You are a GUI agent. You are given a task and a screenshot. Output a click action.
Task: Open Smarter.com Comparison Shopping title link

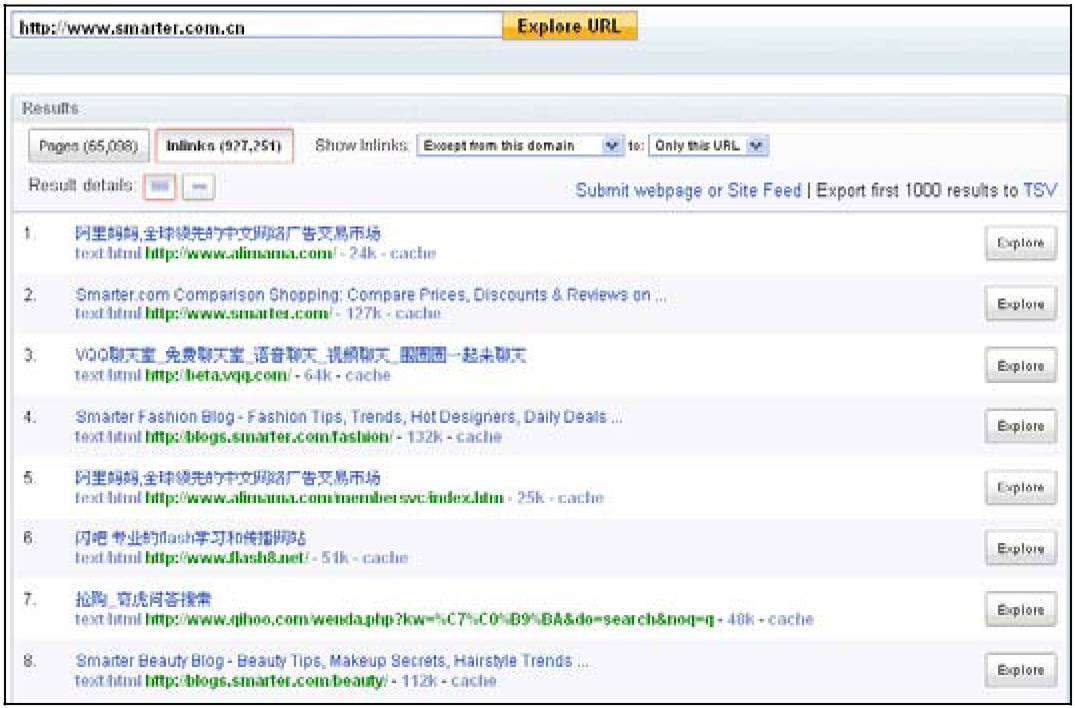pos(370,295)
